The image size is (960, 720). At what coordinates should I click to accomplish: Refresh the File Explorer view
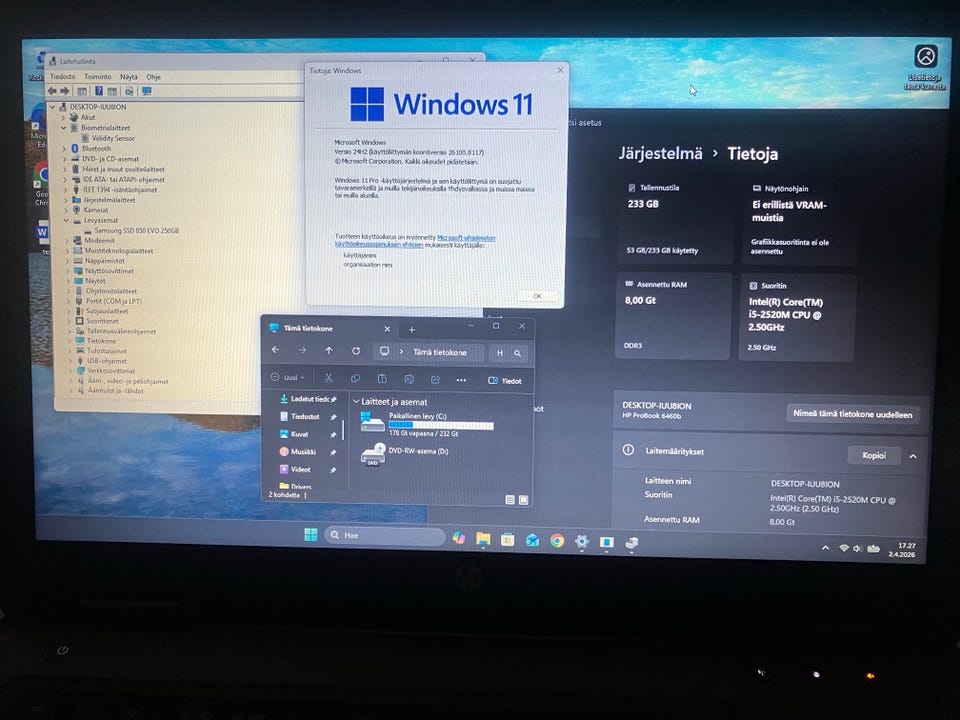point(356,351)
